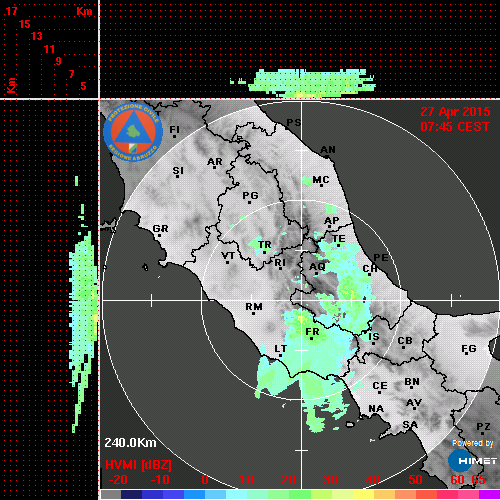Click the GR city label

click(160, 229)
